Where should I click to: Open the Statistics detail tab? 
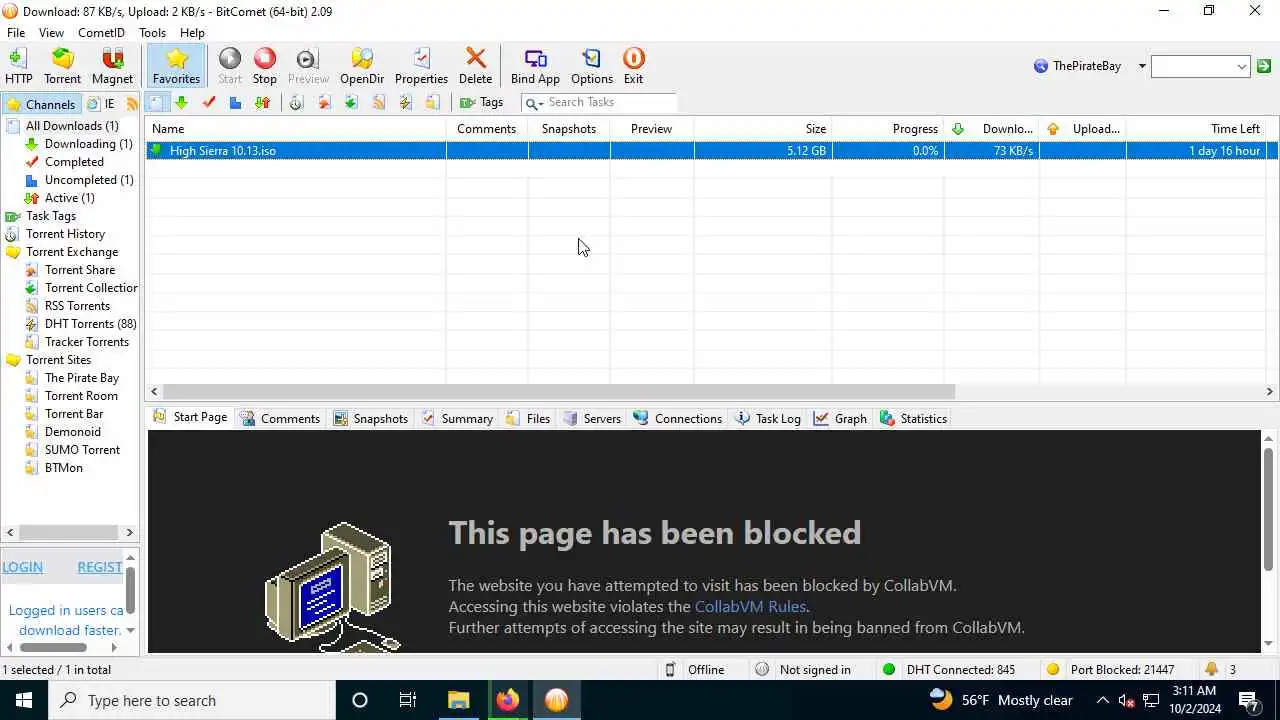coord(913,418)
